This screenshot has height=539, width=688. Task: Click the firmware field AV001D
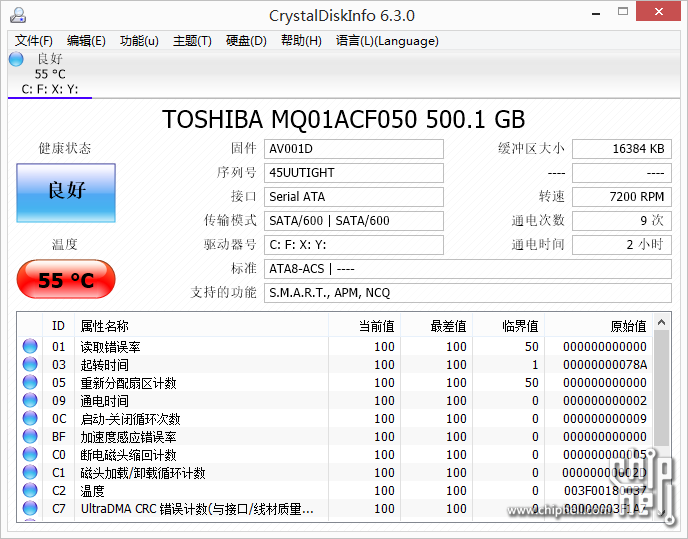click(354, 149)
